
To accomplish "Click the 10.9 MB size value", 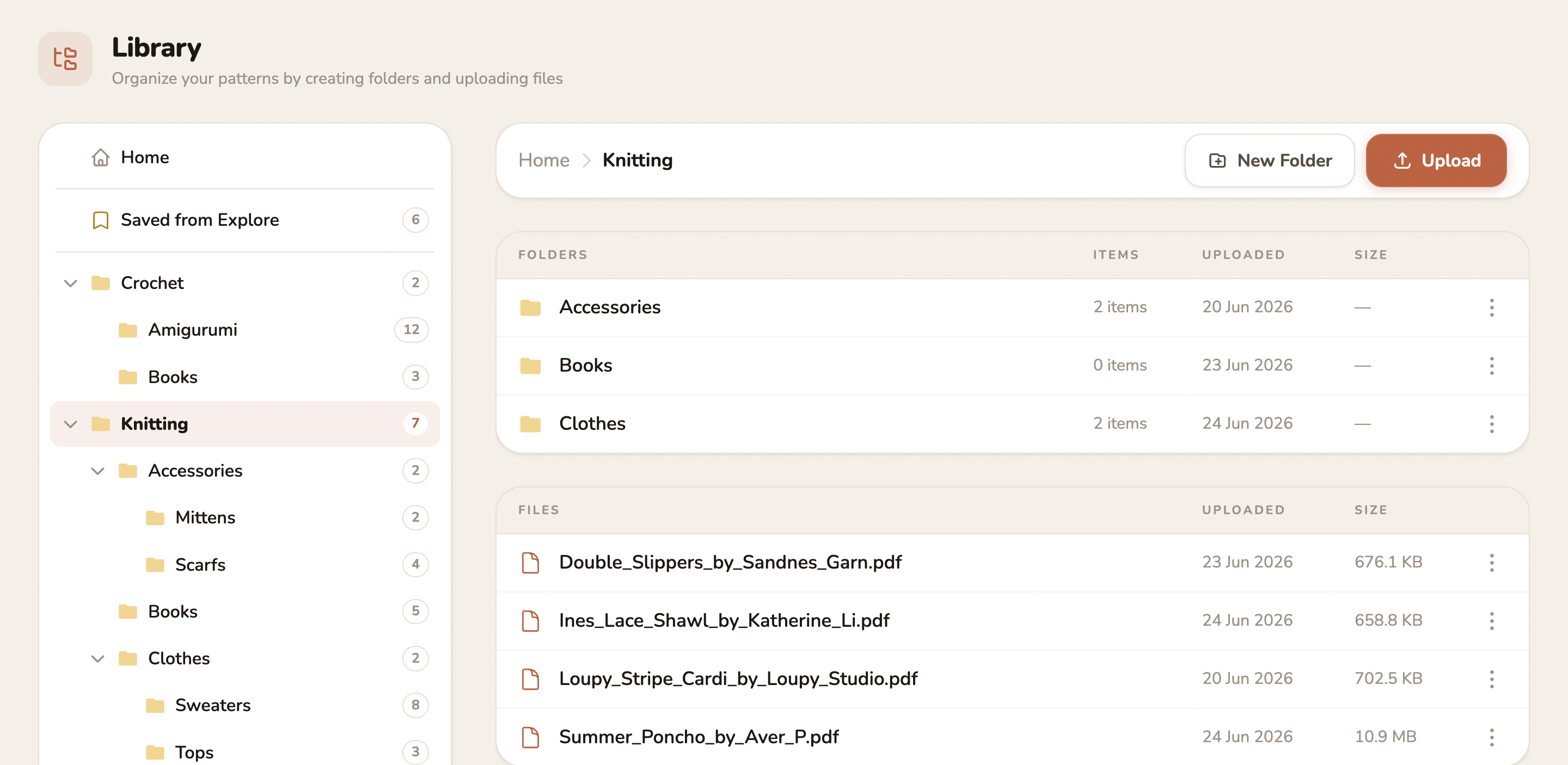I will [1385, 737].
